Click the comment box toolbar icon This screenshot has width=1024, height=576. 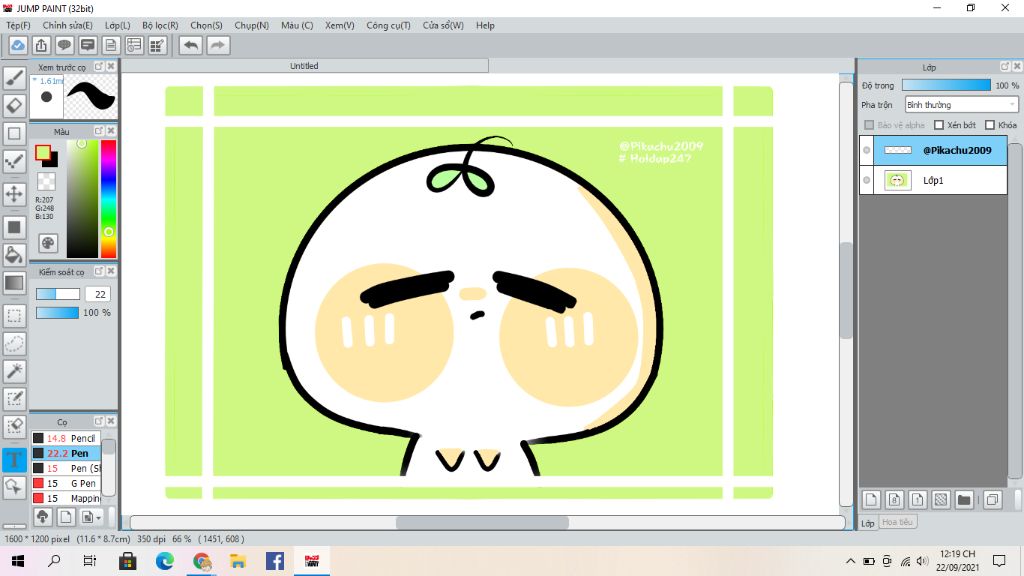[x=88, y=45]
